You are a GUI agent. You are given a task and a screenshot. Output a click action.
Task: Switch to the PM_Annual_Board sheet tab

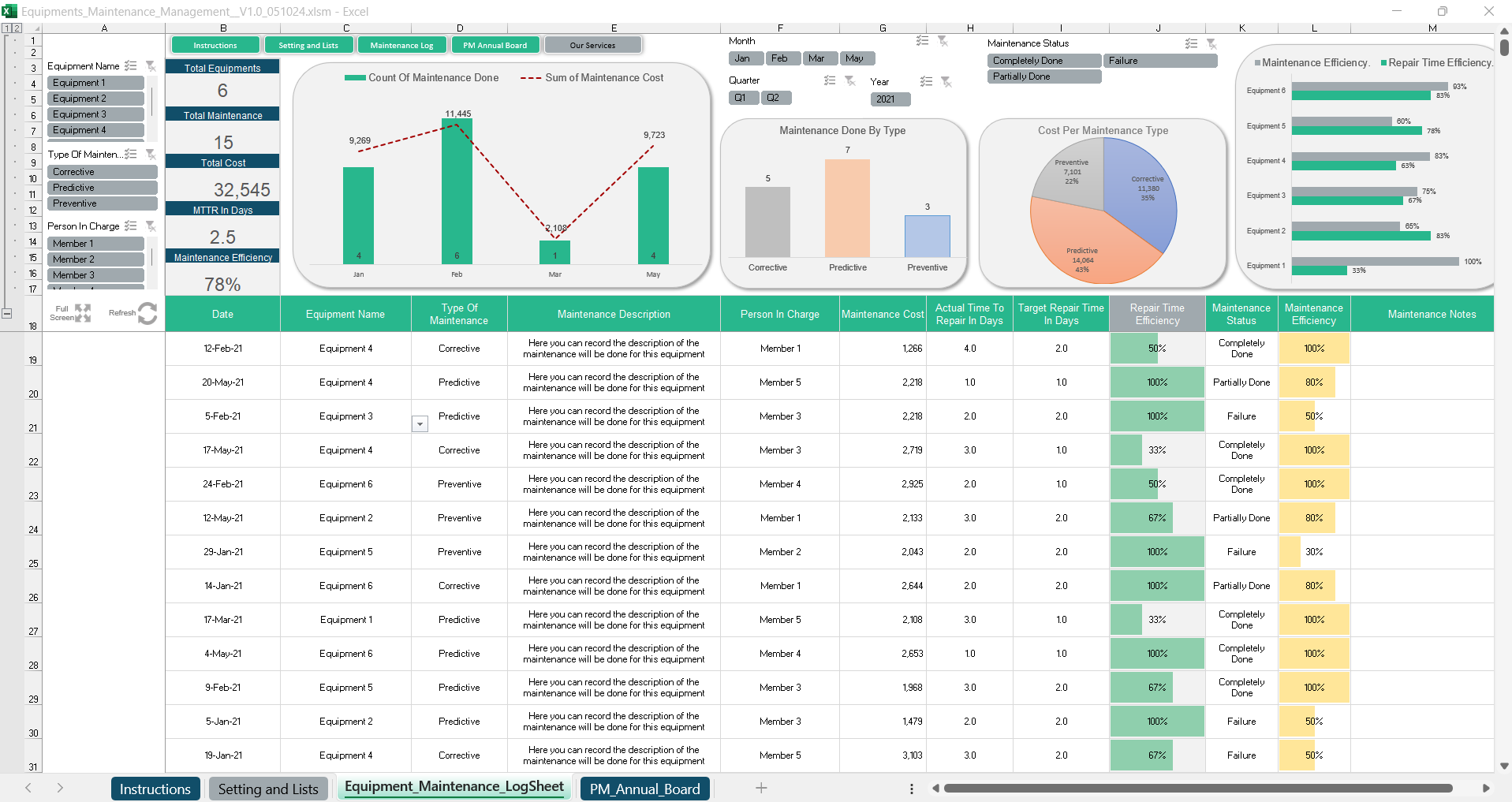pyautogui.click(x=644, y=789)
